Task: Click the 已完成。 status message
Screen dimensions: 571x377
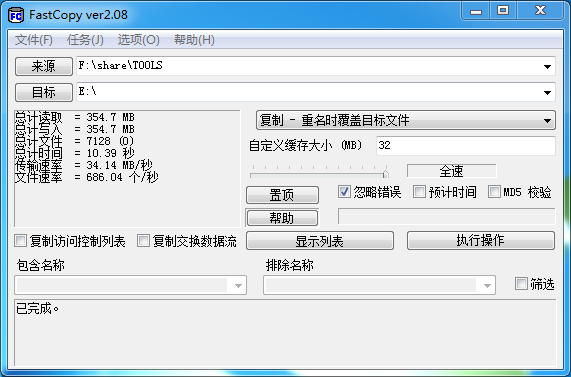Action: click(x=38, y=309)
